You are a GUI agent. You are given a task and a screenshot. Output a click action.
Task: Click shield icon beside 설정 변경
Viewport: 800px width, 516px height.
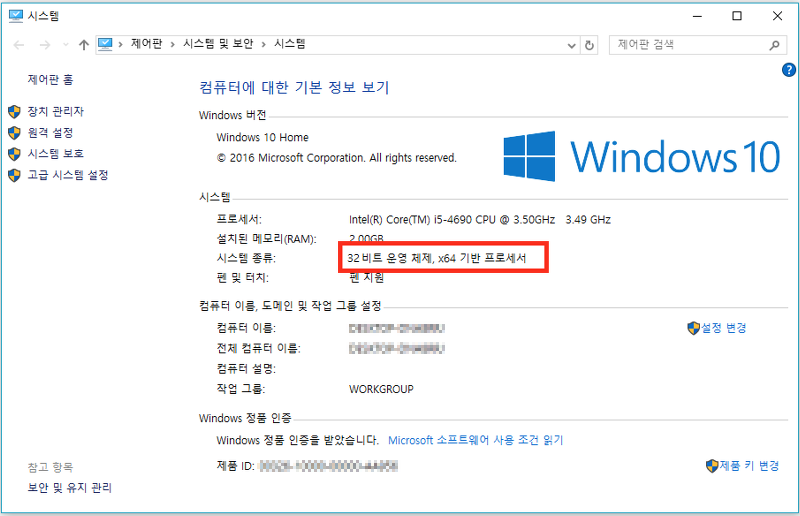click(693, 328)
